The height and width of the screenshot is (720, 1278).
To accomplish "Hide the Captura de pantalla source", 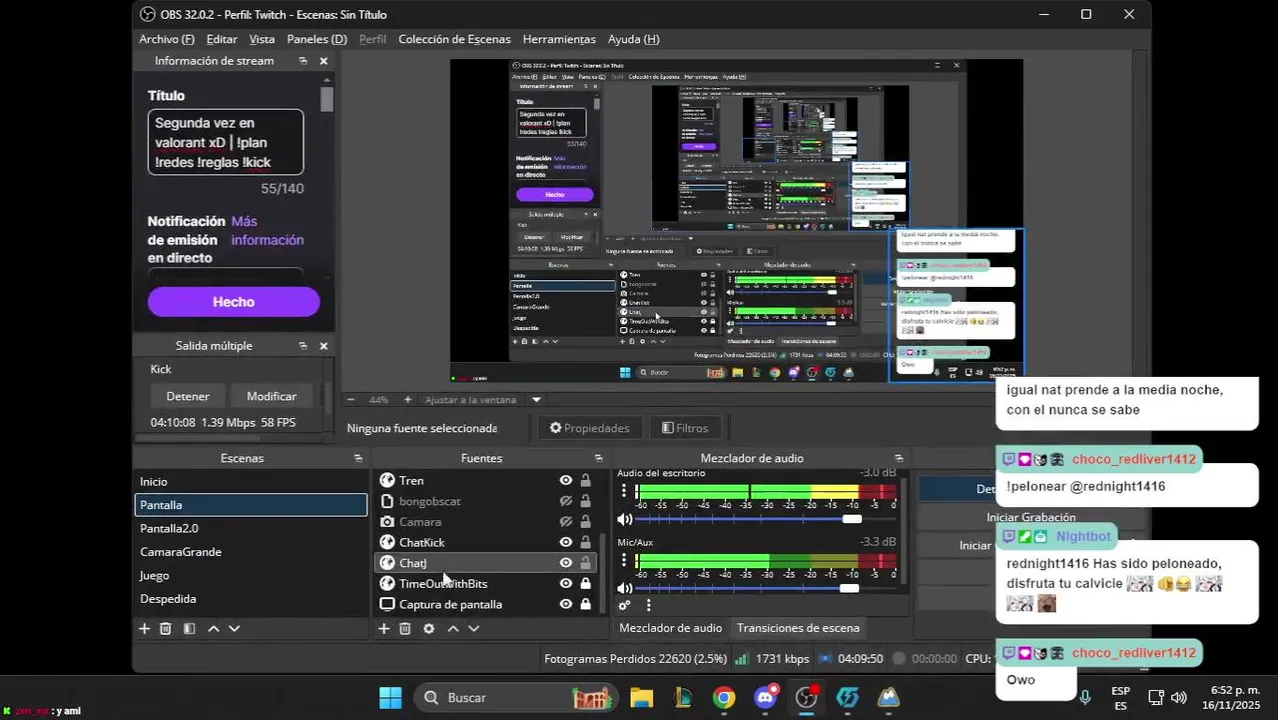I will coord(566,604).
